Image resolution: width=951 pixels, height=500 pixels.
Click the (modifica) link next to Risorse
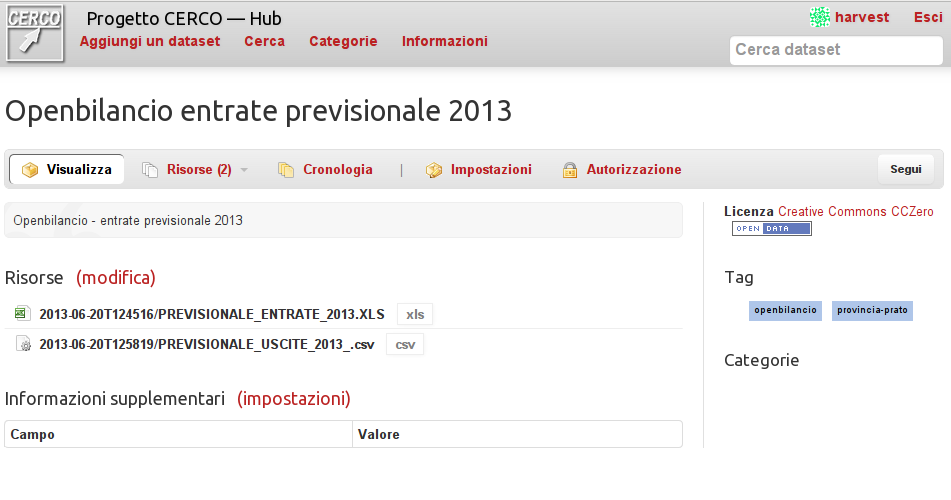(x=116, y=277)
